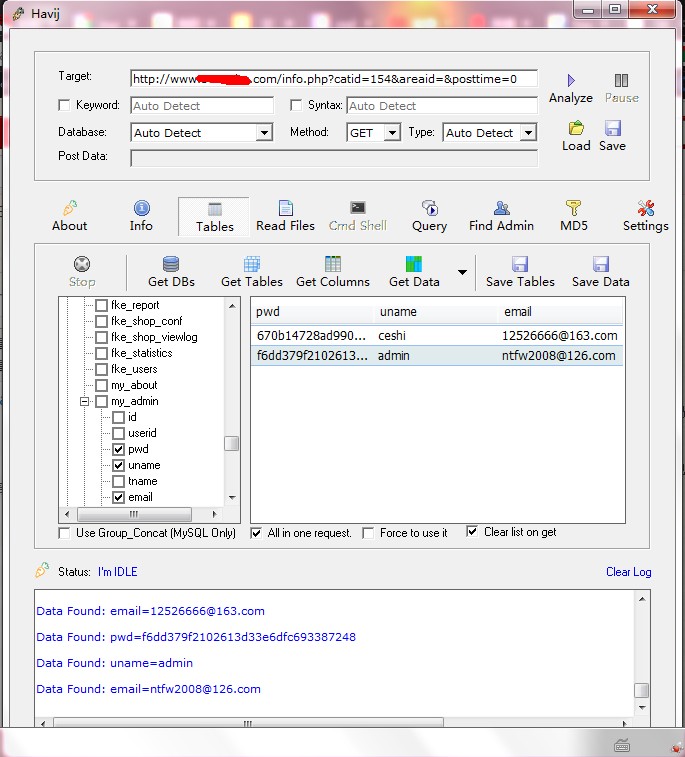Click Clear Log link
The image size is (685, 757).
[x=629, y=572]
